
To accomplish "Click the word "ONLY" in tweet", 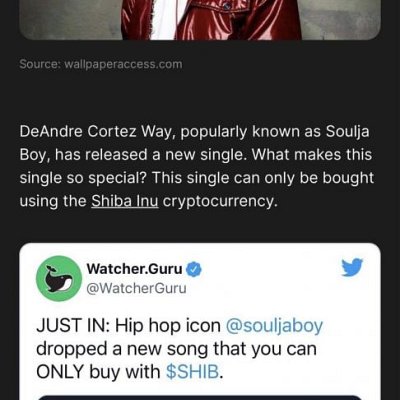I will pos(60,372).
